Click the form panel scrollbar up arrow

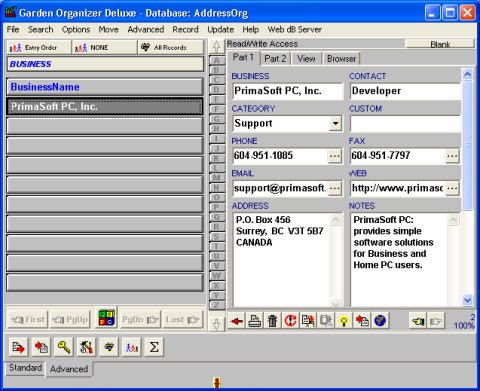pos(467,74)
